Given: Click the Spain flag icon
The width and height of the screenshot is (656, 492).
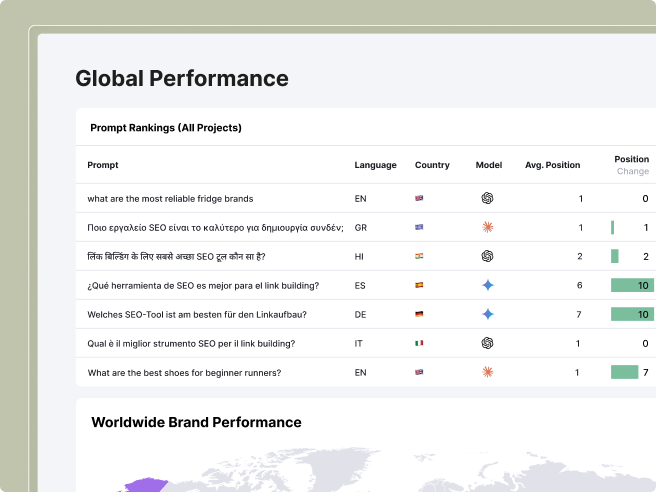Looking at the screenshot, I should tap(419, 286).
